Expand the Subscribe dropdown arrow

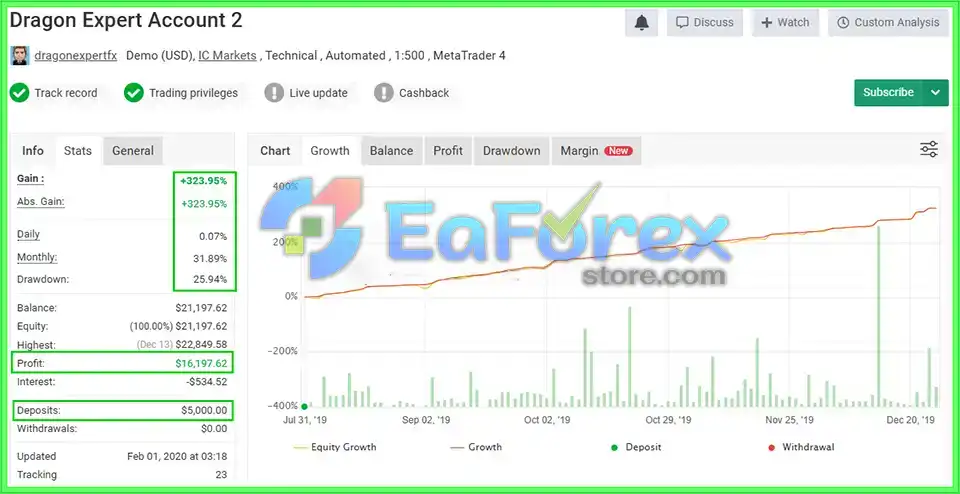(x=936, y=92)
